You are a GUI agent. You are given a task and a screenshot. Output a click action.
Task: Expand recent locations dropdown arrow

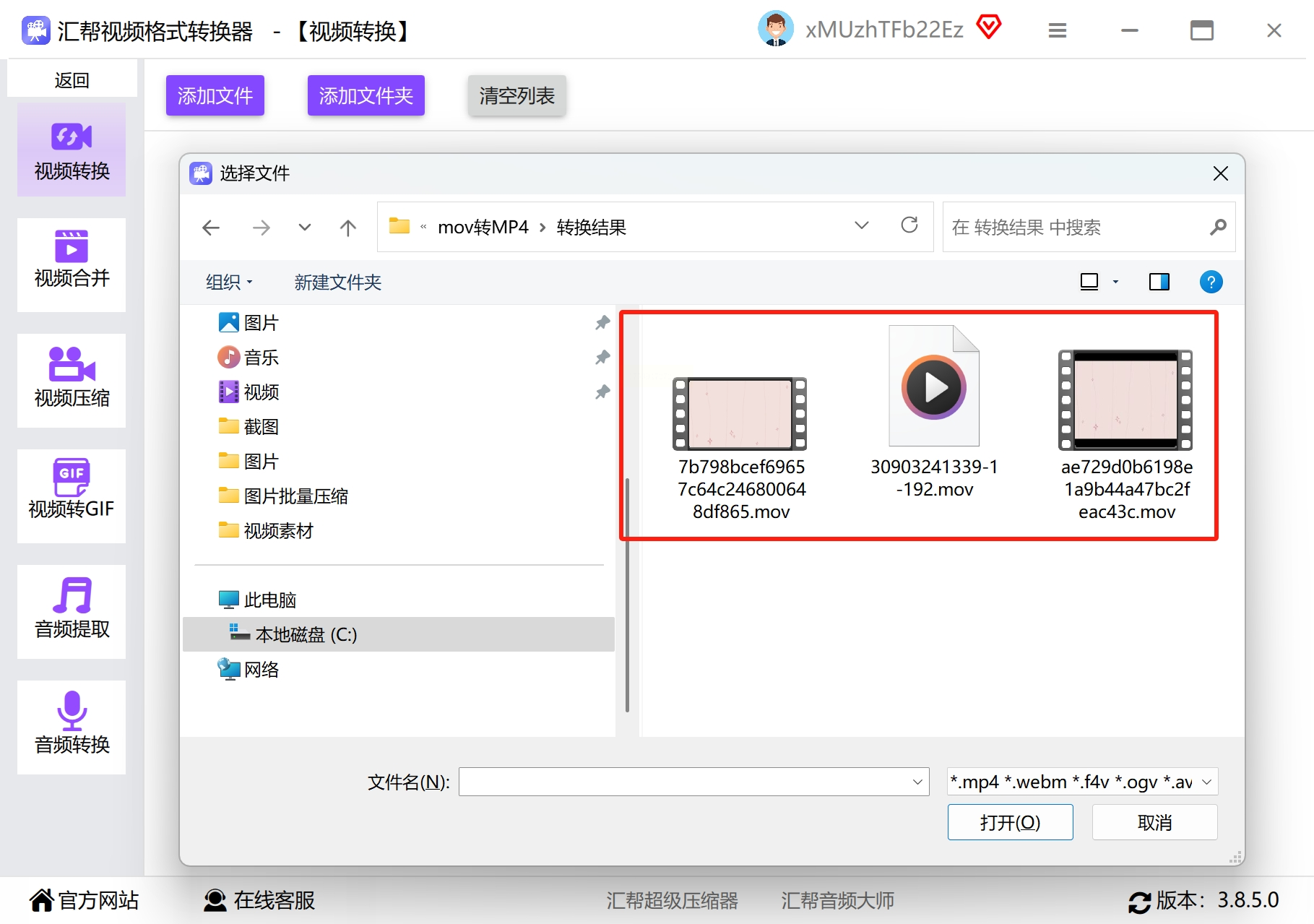click(x=305, y=228)
